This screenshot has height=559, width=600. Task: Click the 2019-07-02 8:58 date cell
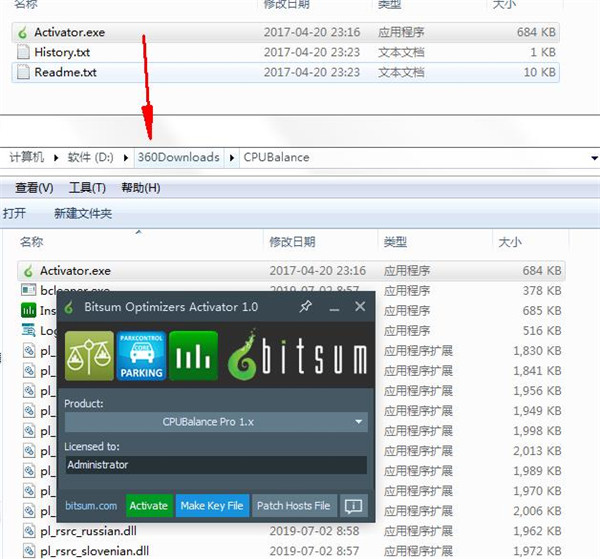point(314,531)
